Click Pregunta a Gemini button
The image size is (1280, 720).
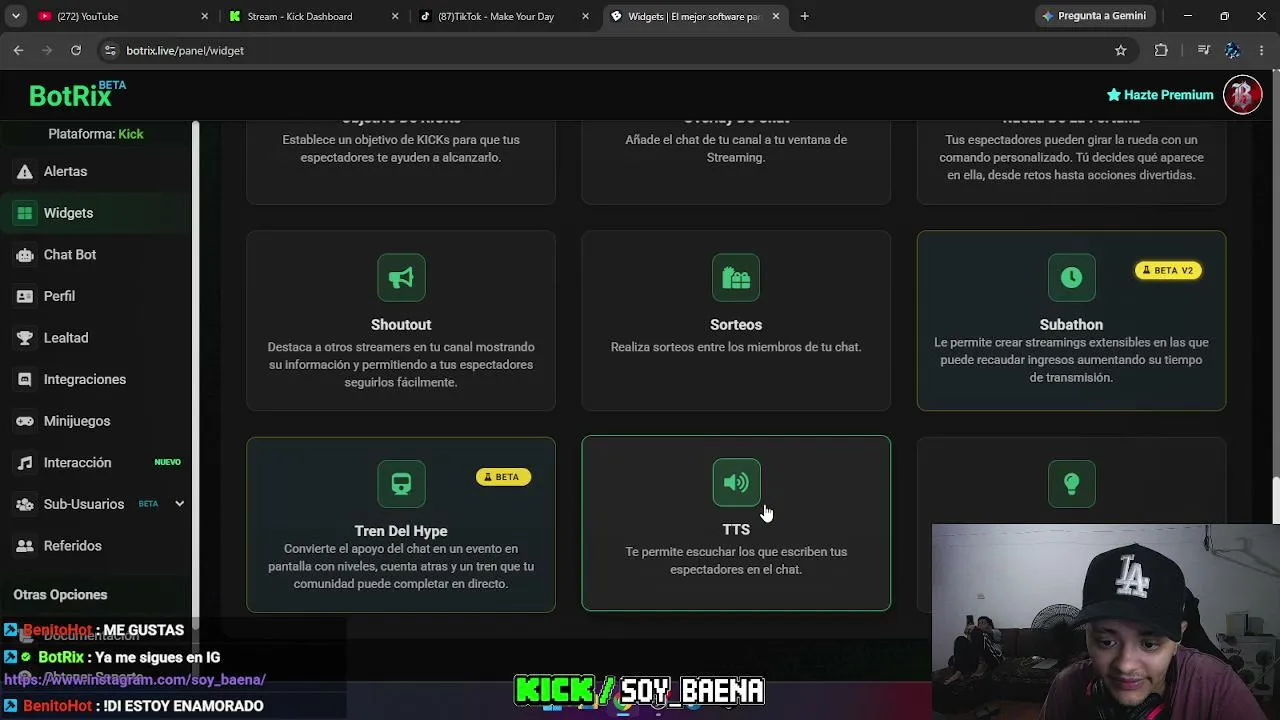pyautogui.click(x=1094, y=16)
